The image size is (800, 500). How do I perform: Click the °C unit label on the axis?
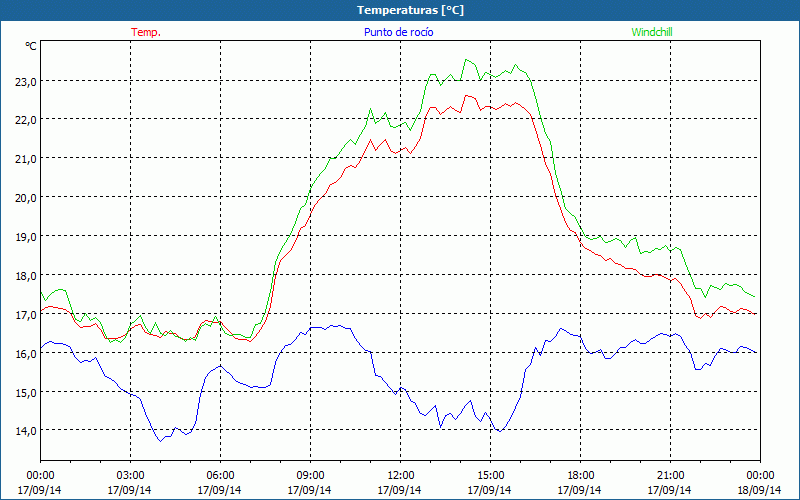31,46
